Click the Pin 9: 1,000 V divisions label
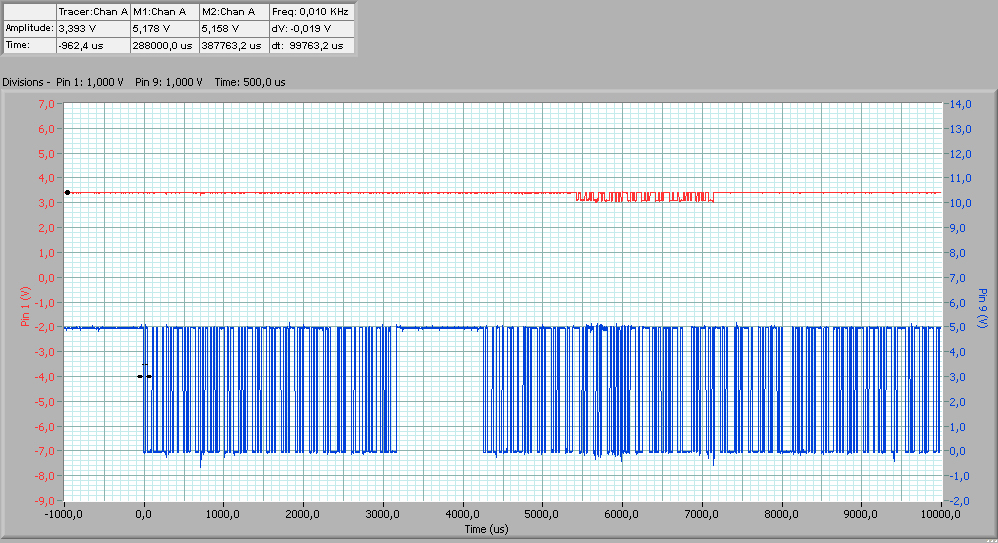 coord(169,82)
